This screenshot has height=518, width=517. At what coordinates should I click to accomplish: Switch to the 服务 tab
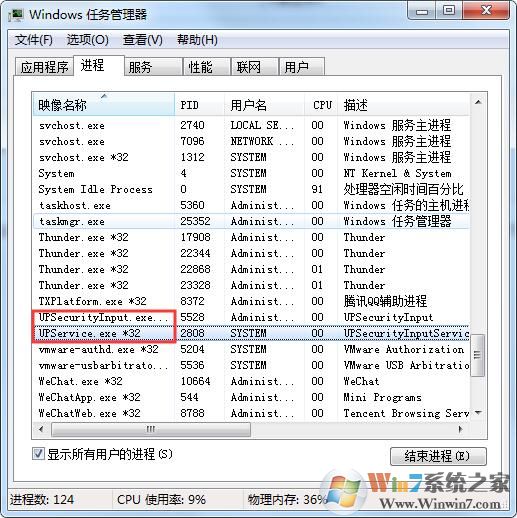[x=154, y=67]
